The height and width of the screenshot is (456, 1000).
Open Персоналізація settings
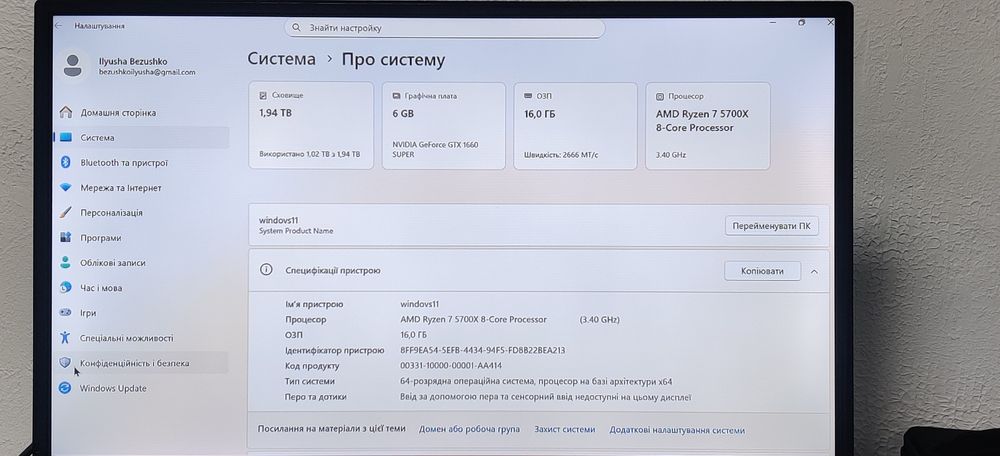111,213
